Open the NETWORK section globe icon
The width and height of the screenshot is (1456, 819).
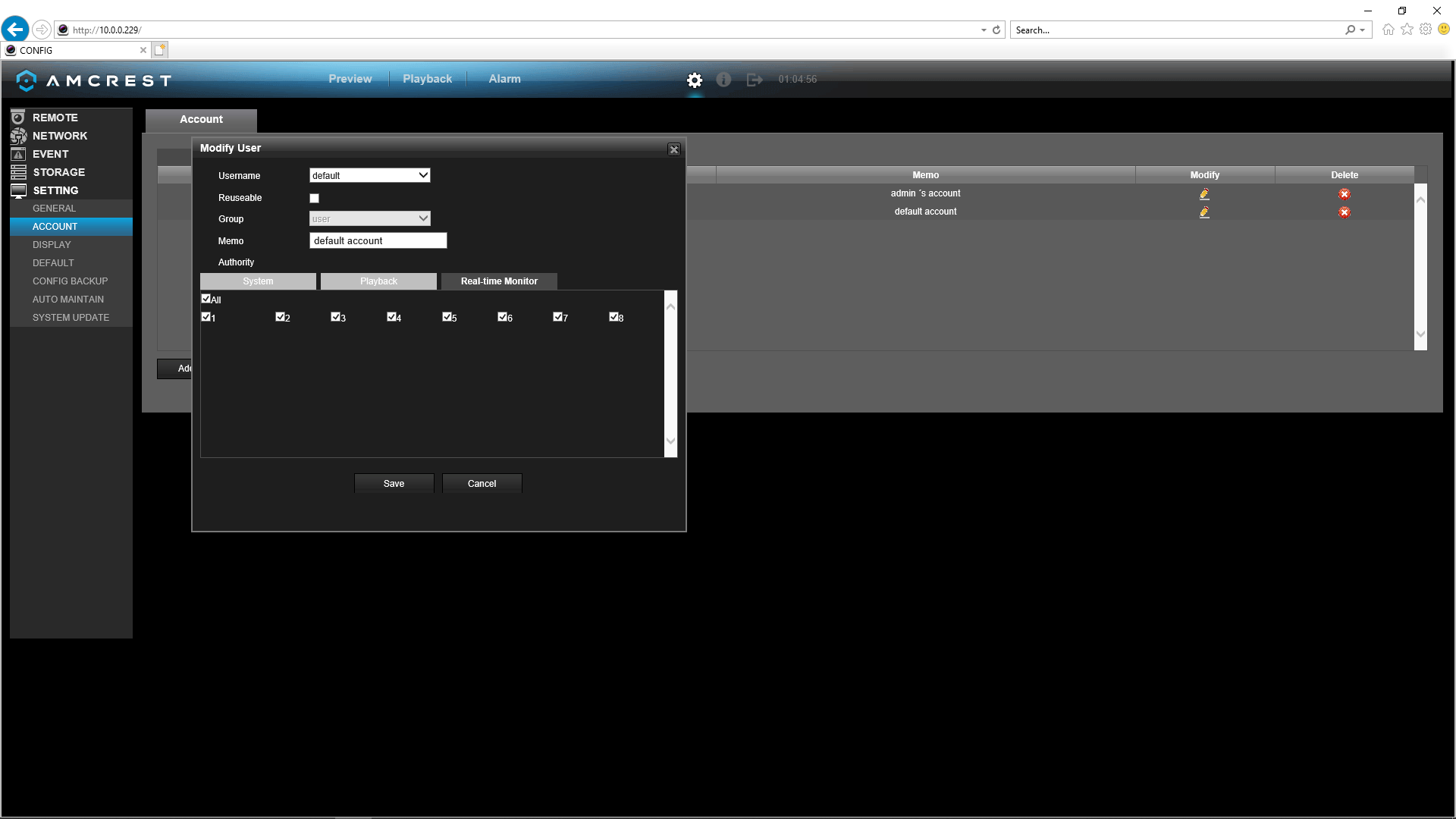[x=18, y=136]
